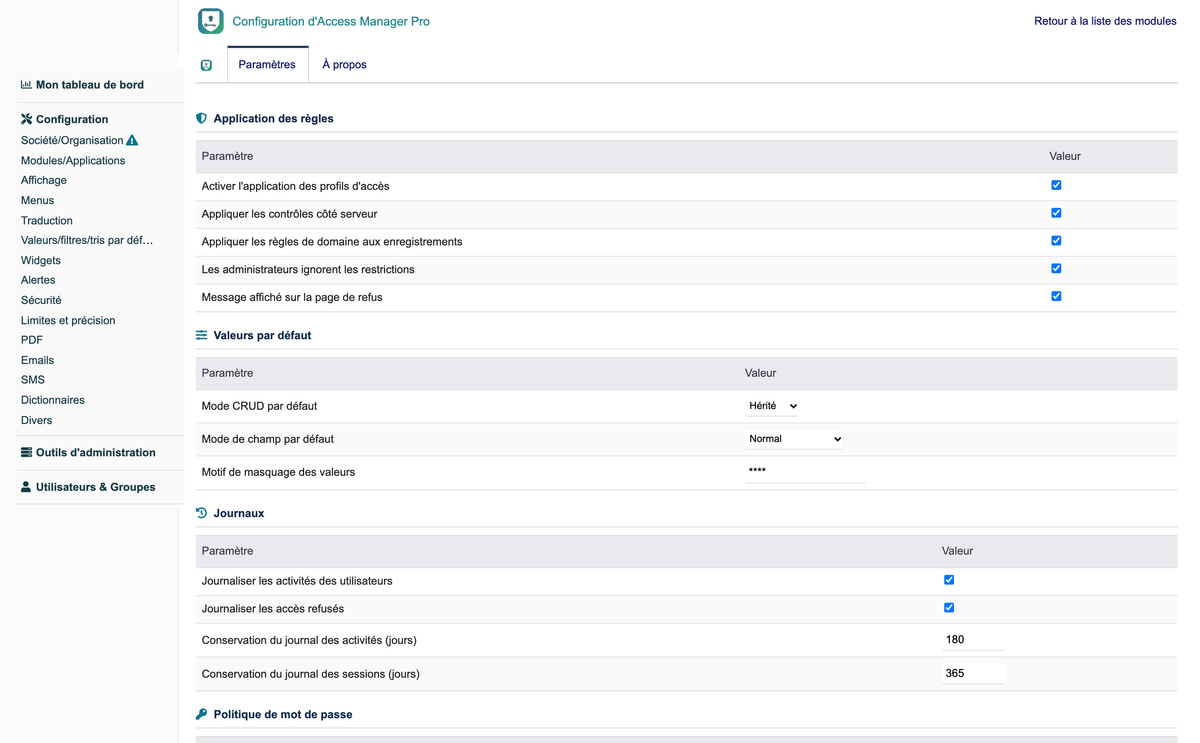Click Retour à la liste des modules link
Image resolution: width=1200 pixels, height=743 pixels.
click(1105, 21)
